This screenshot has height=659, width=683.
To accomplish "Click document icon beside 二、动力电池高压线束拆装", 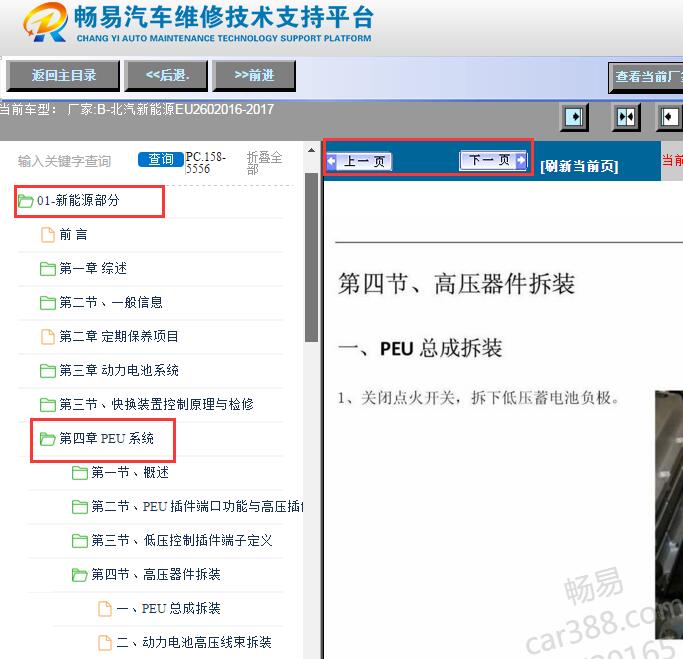I will coord(105,642).
